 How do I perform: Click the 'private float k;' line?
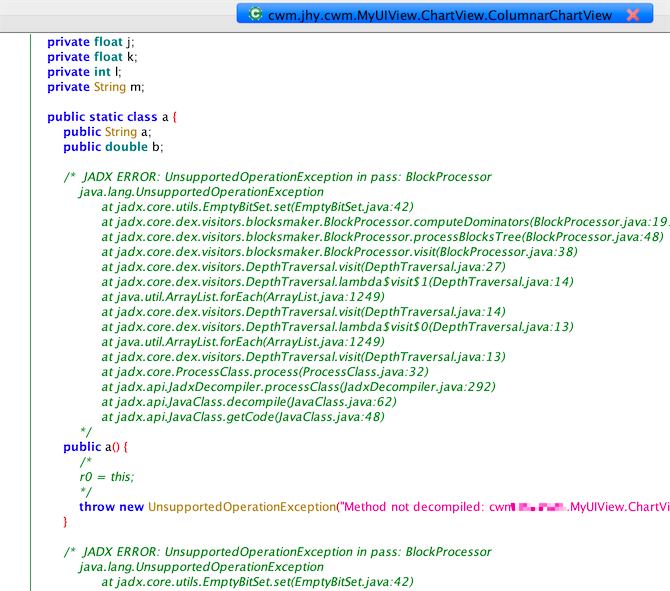coord(92,57)
